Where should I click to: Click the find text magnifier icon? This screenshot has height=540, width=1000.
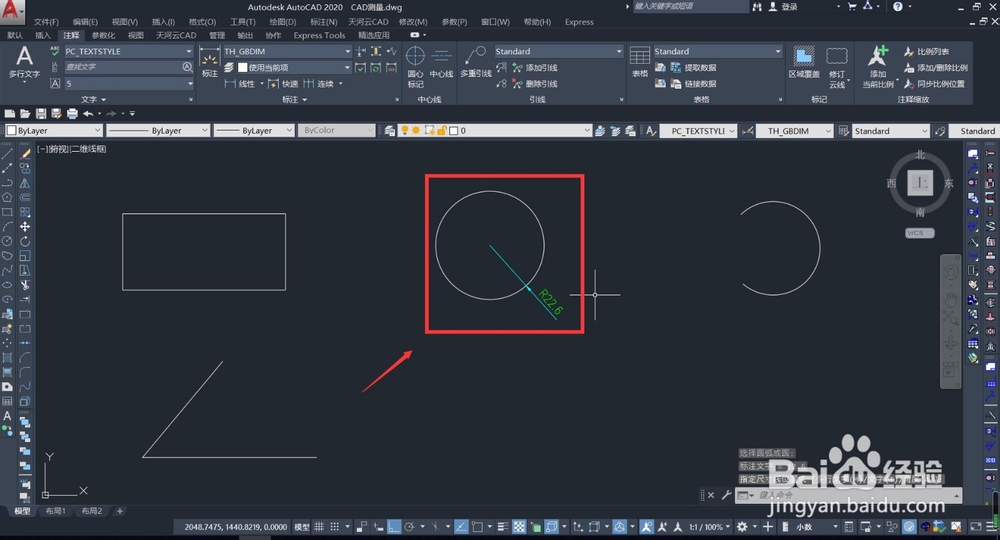click(x=187, y=67)
